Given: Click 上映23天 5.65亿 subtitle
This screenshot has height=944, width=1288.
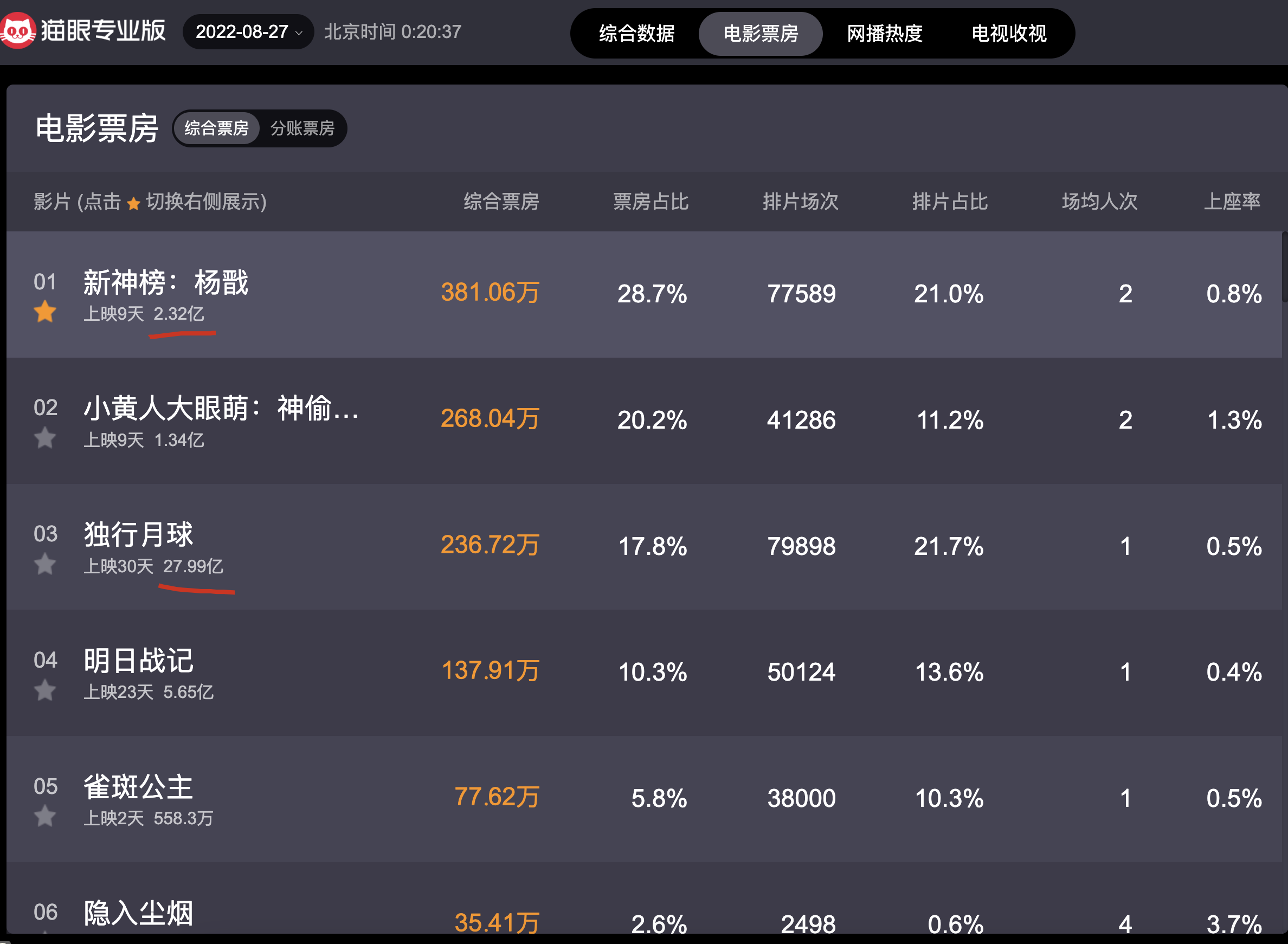Looking at the screenshot, I should point(149,693).
